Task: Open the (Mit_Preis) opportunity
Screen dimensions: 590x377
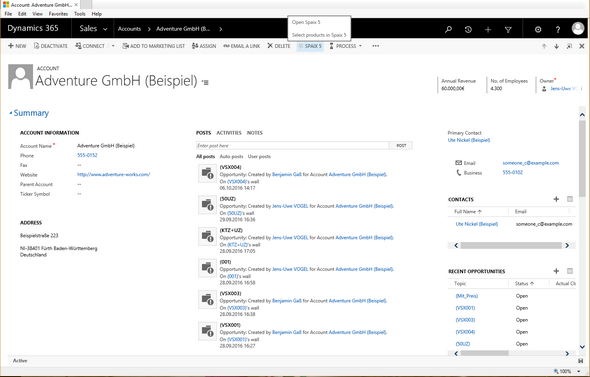Action: [467, 296]
